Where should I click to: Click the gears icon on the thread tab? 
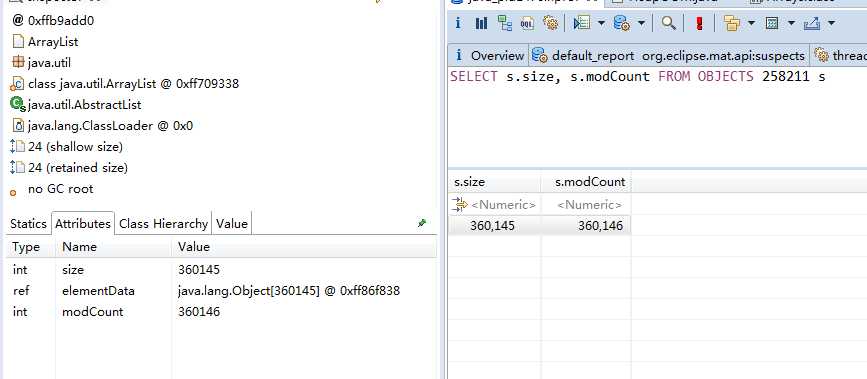pos(822,55)
